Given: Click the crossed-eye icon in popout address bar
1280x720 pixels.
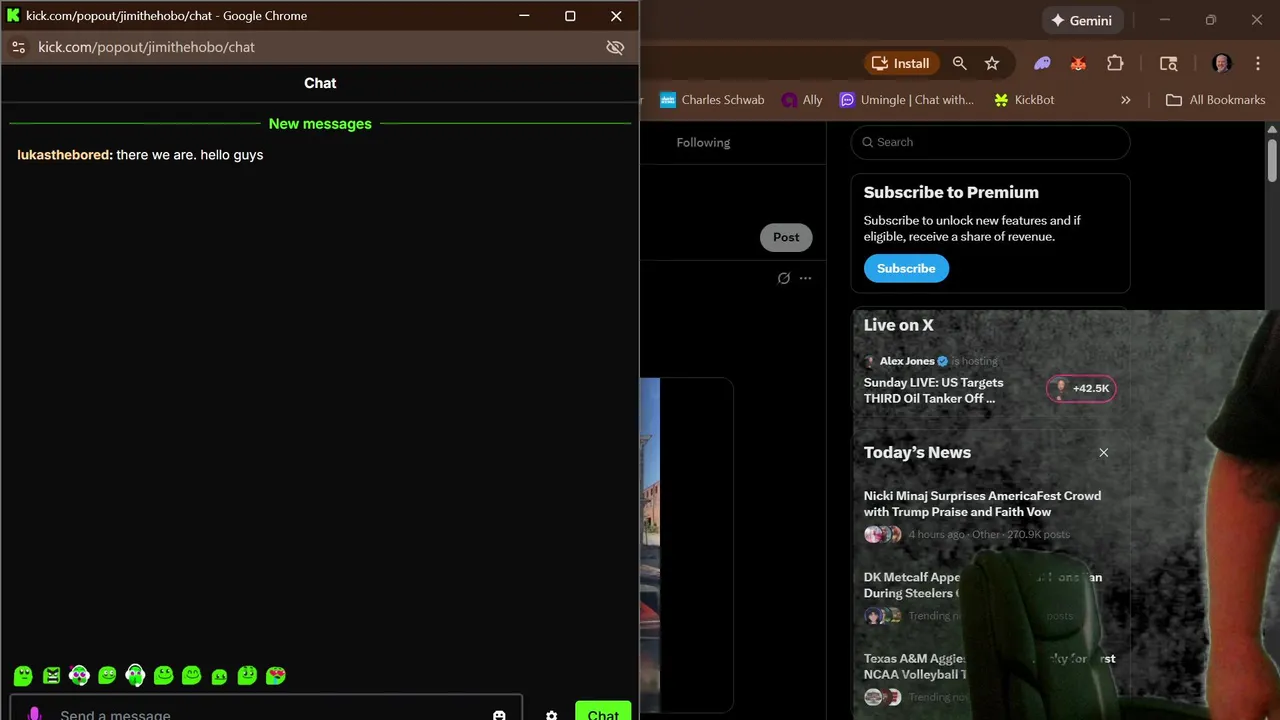Looking at the screenshot, I should pyautogui.click(x=615, y=47).
